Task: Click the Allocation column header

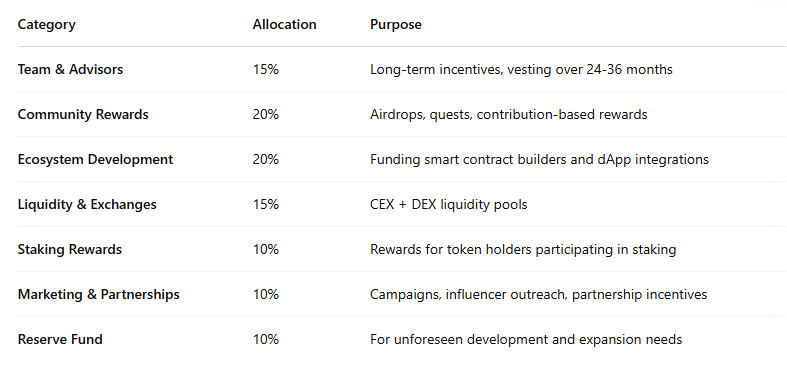Action: pos(285,25)
